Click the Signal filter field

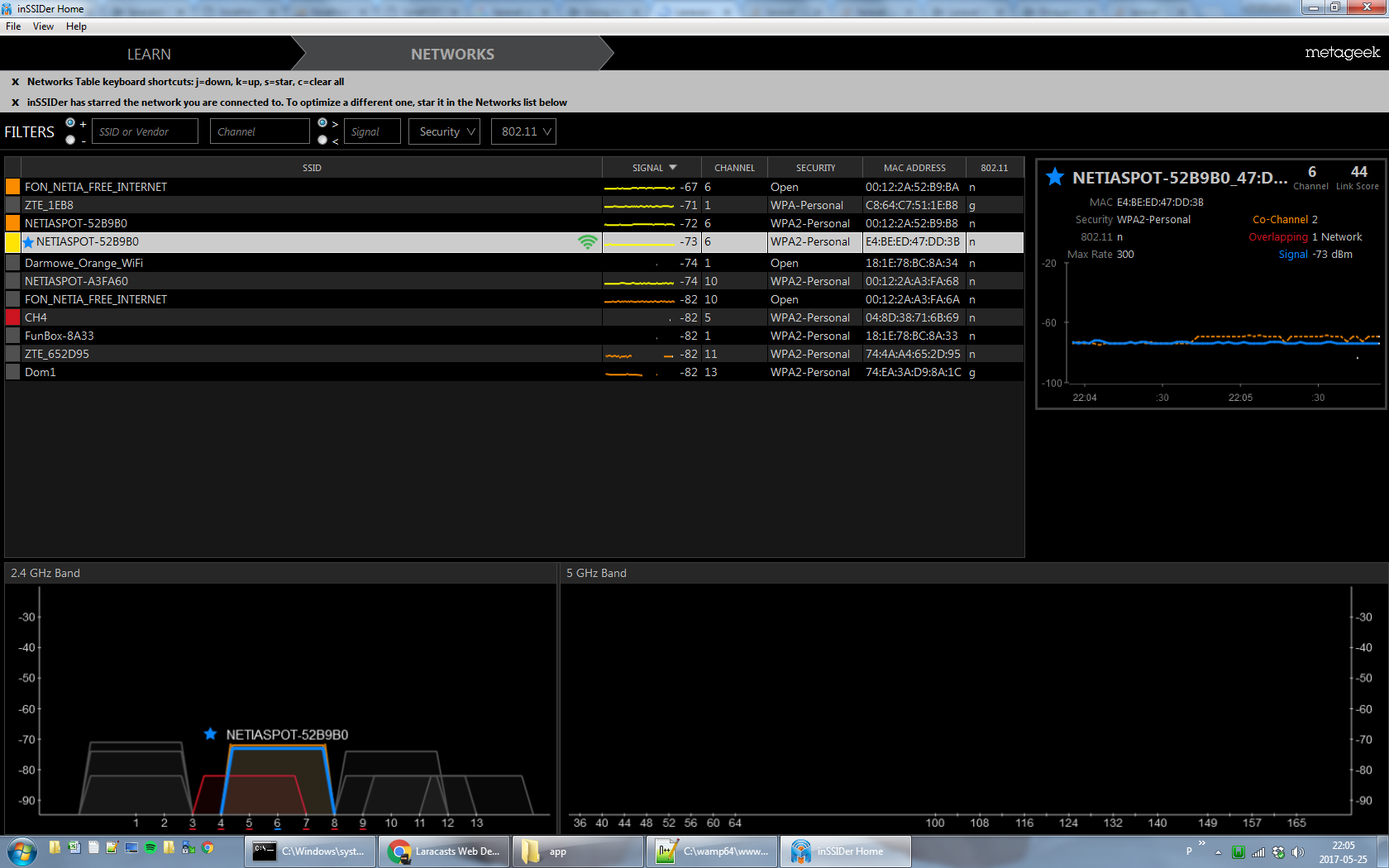coord(372,131)
